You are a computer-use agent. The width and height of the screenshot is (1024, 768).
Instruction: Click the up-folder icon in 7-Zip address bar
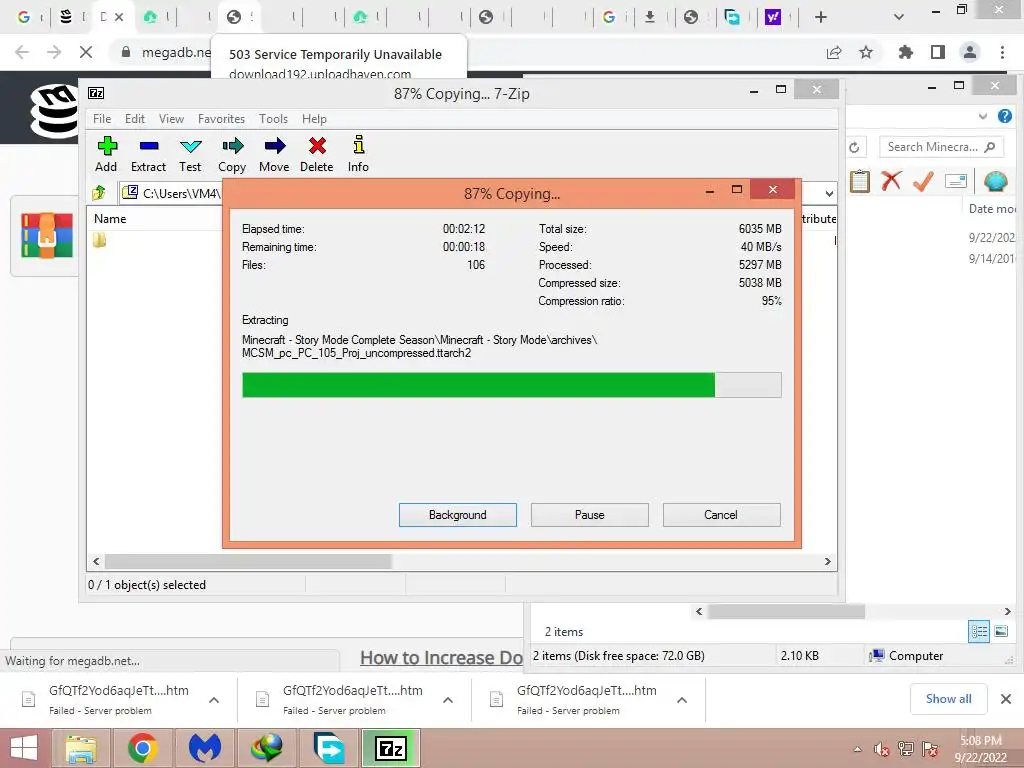point(99,193)
